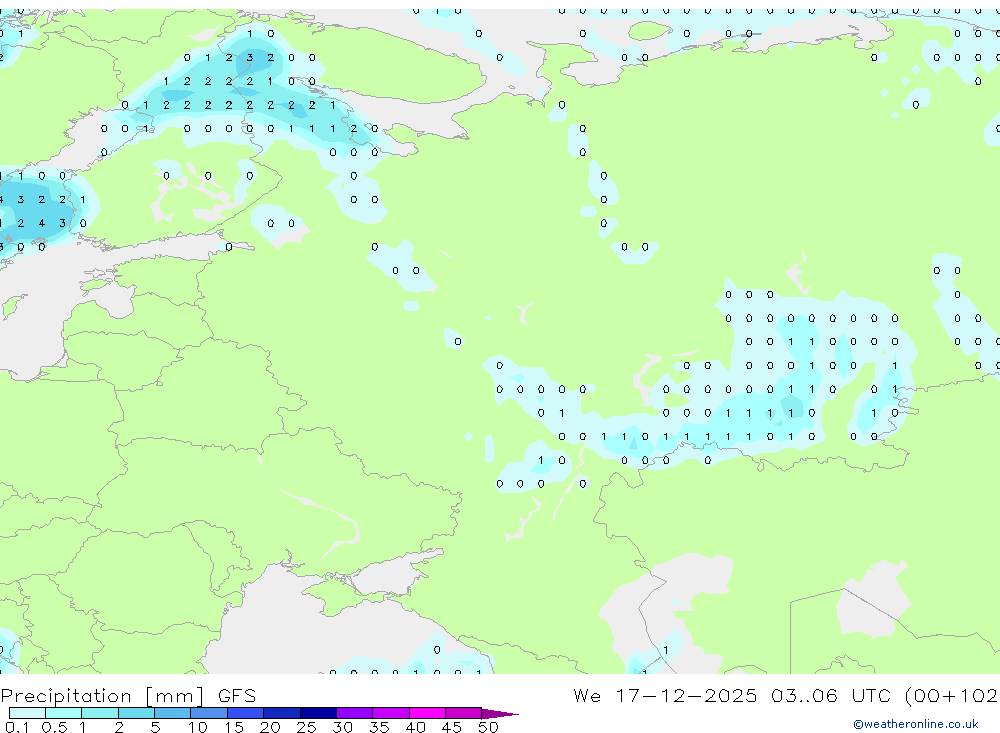Screen dimensions: 1000x733
Task: Select the 'Precipitation [mm] GFS' title text
Action: tap(128, 695)
